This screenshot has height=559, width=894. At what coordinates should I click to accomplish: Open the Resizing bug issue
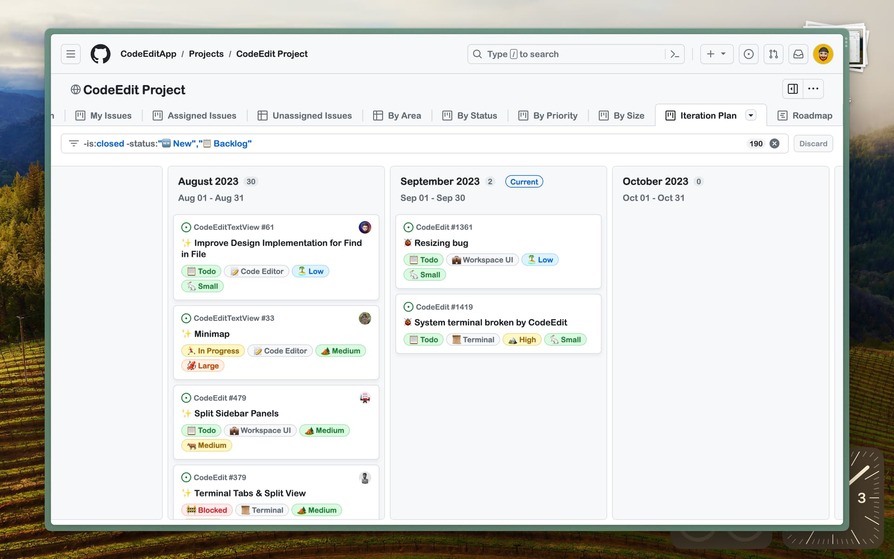click(x=441, y=243)
